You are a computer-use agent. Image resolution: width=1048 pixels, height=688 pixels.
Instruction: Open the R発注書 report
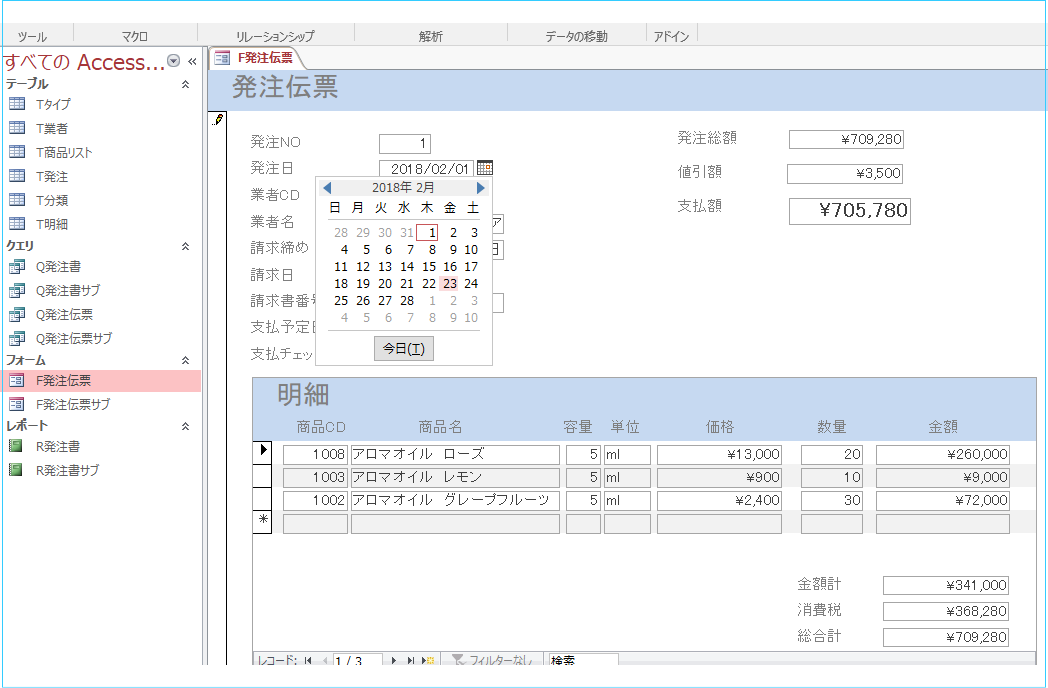tap(58, 446)
